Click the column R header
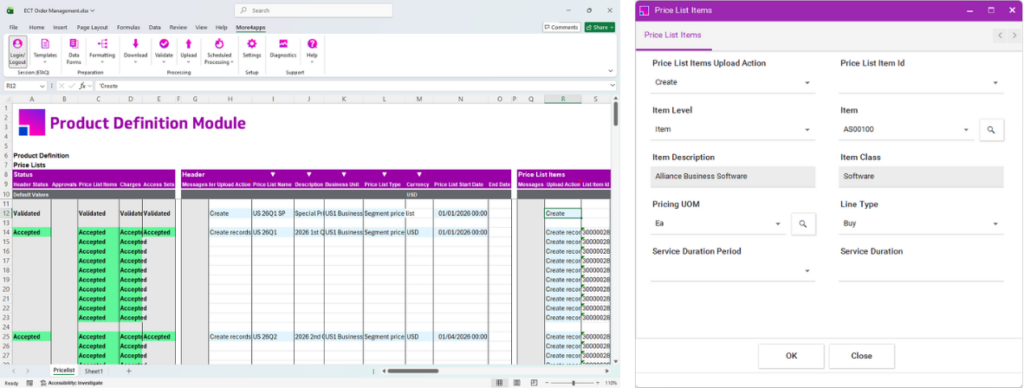Viewport: 1024px width, 388px height. (x=563, y=99)
